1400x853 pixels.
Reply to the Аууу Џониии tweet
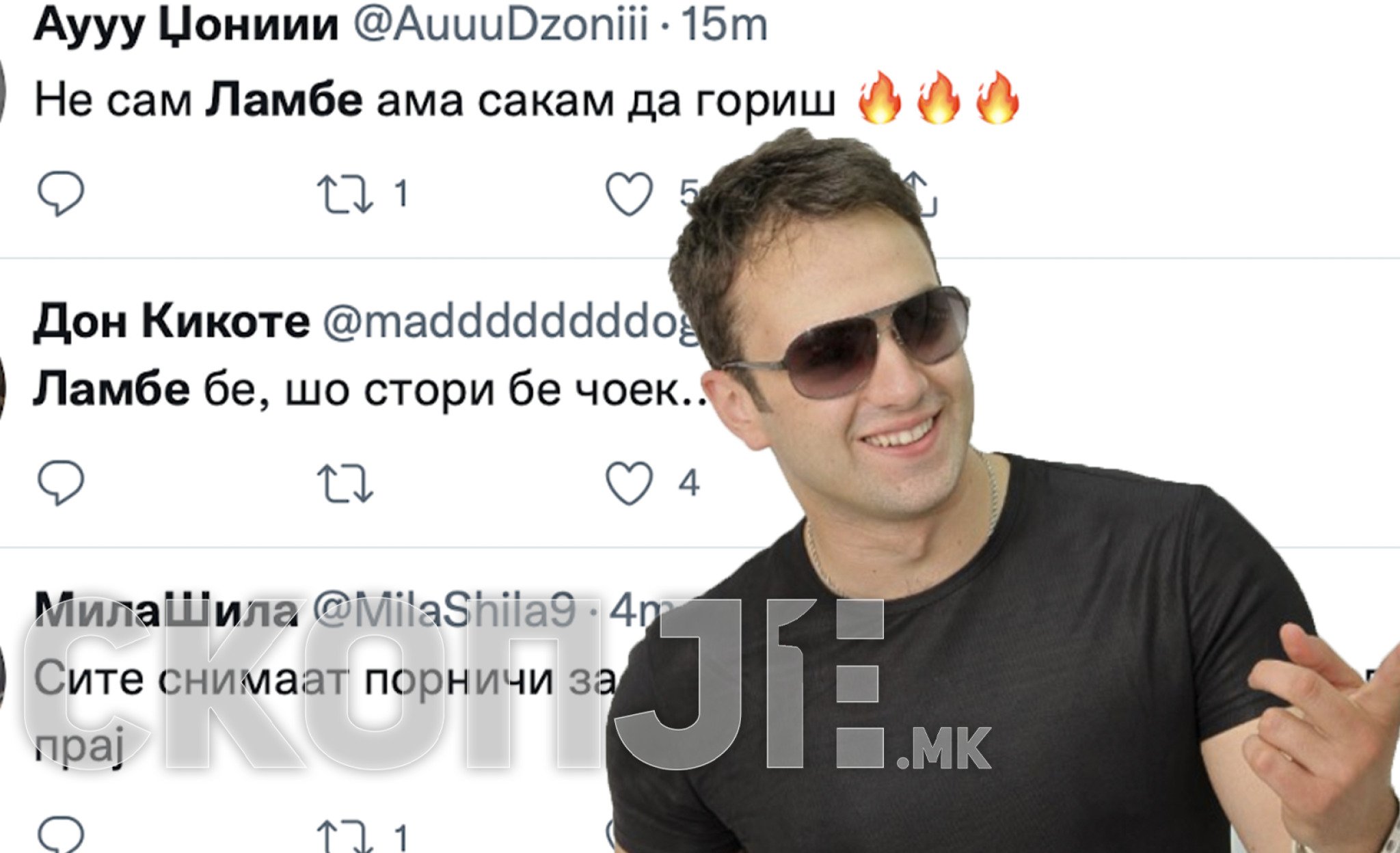(x=61, y=193)
